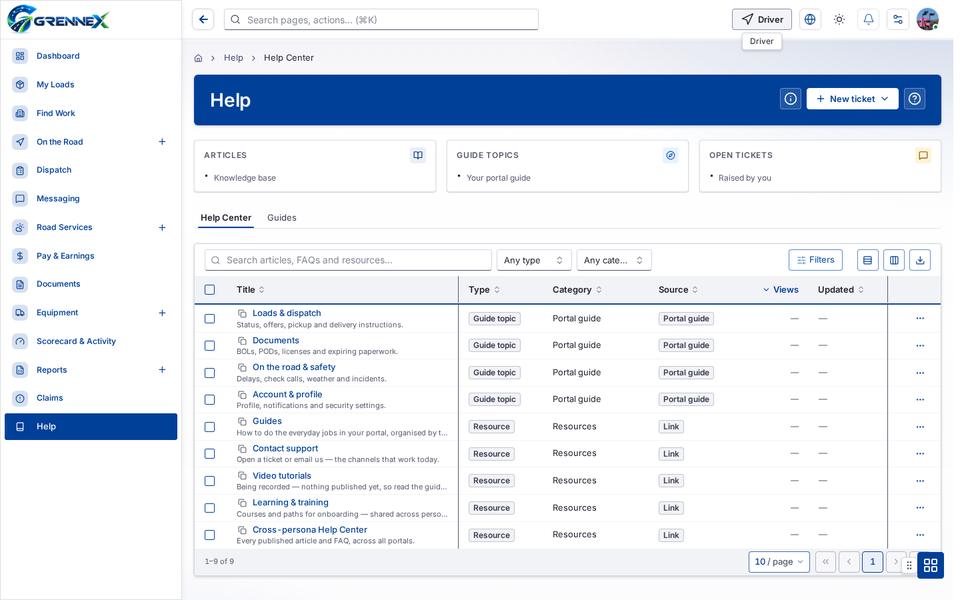Screen dimensions: 960x600
Task: Check the On the road & safety row
Action: click(210, 373)
